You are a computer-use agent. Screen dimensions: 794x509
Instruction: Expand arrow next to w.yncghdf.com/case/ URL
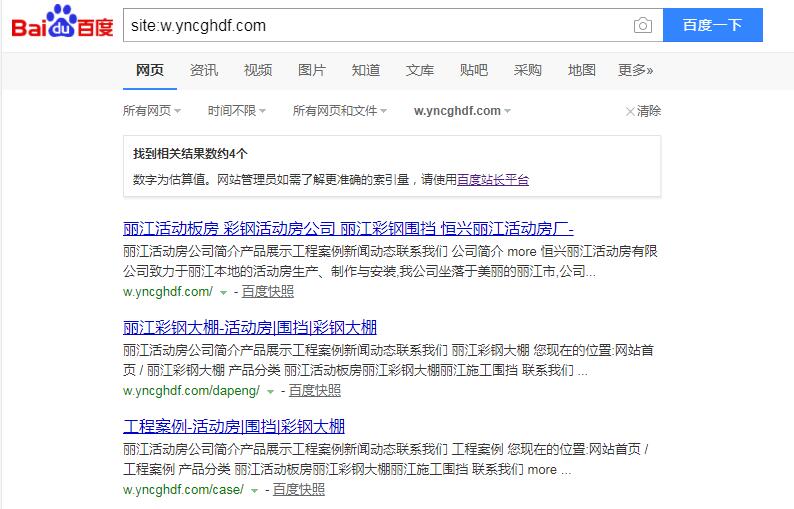point(254,490)
